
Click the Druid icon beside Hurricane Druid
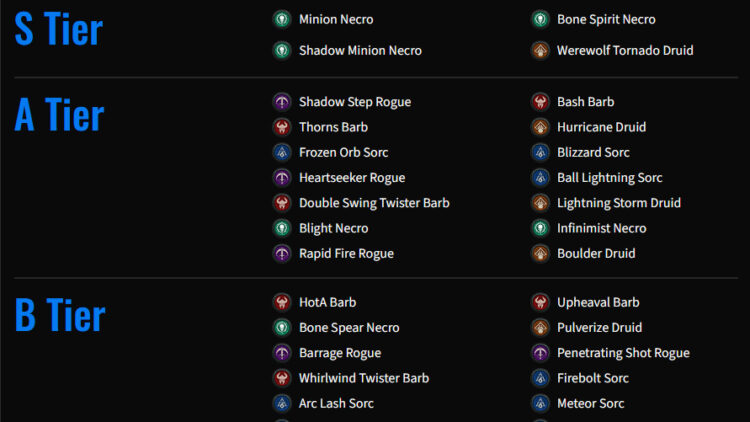[x=540, y=127]
